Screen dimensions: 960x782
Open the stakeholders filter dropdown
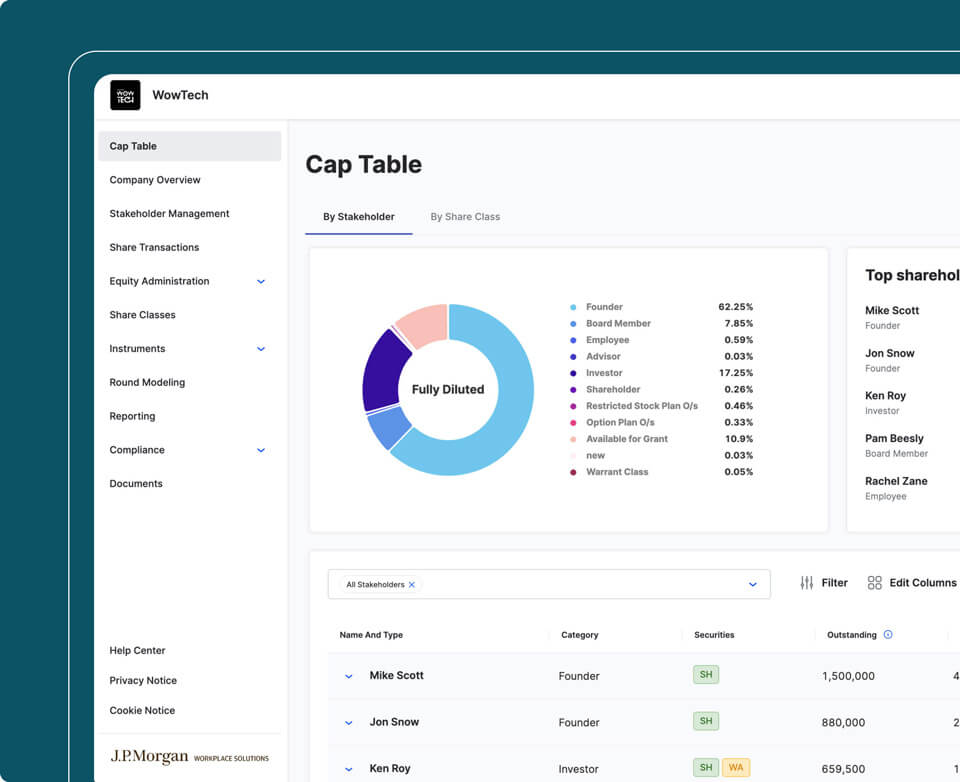[752, 584]
